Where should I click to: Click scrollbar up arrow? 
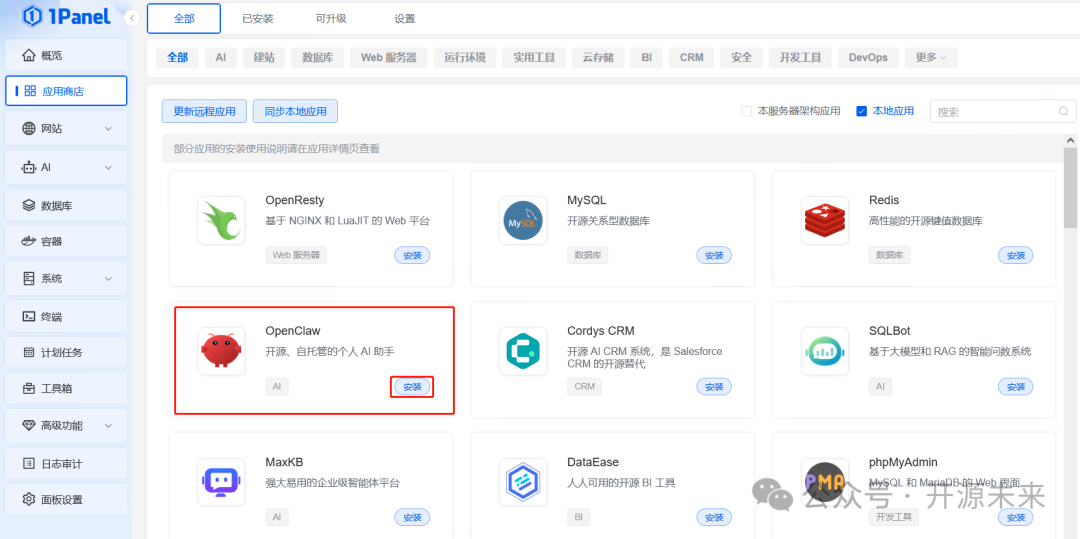tap(1070, 140)
